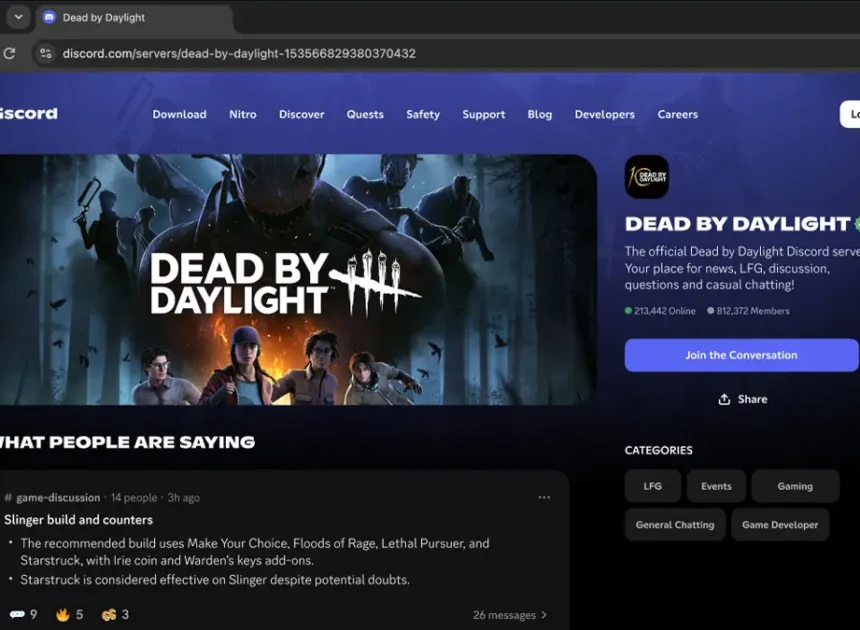Screen dimensions: 860x630
Task: Click the speech bubble reaction with 9
Action: (24, 614)
